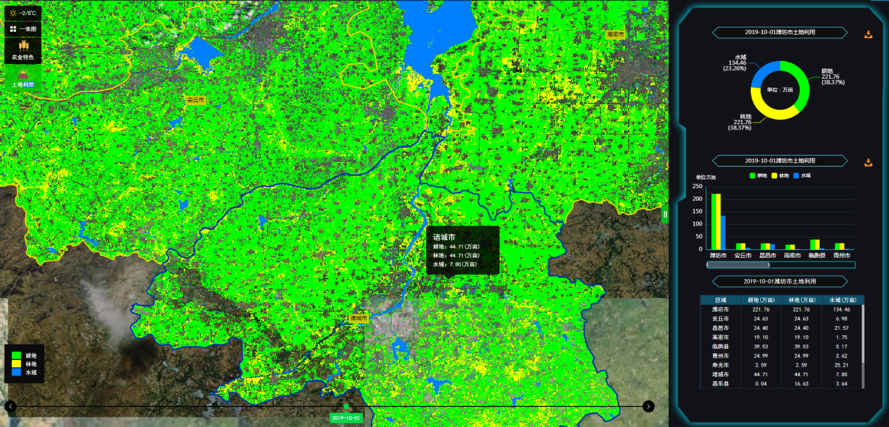Step timeline forward with right arrow
889x427 pixels.
pyautogui.click(x=648, y=406)
